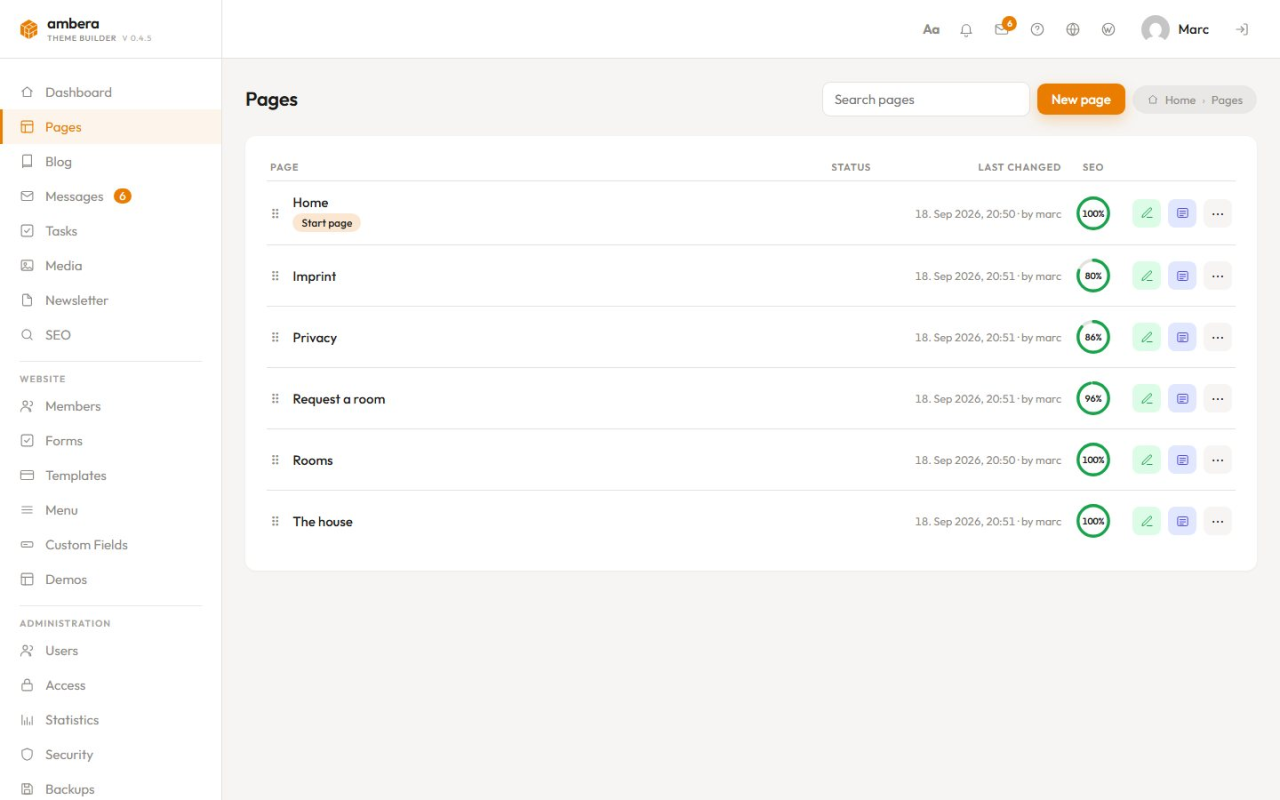Open the comments icon for Imprint row

[1182, 276]
